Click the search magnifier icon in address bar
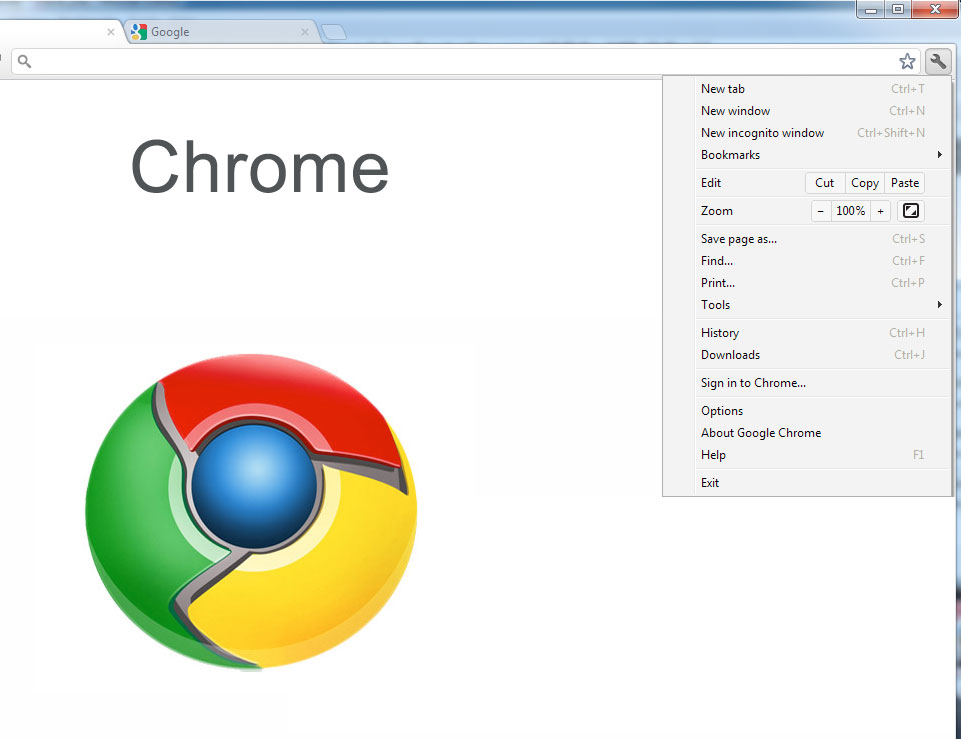 pos(25,61)
